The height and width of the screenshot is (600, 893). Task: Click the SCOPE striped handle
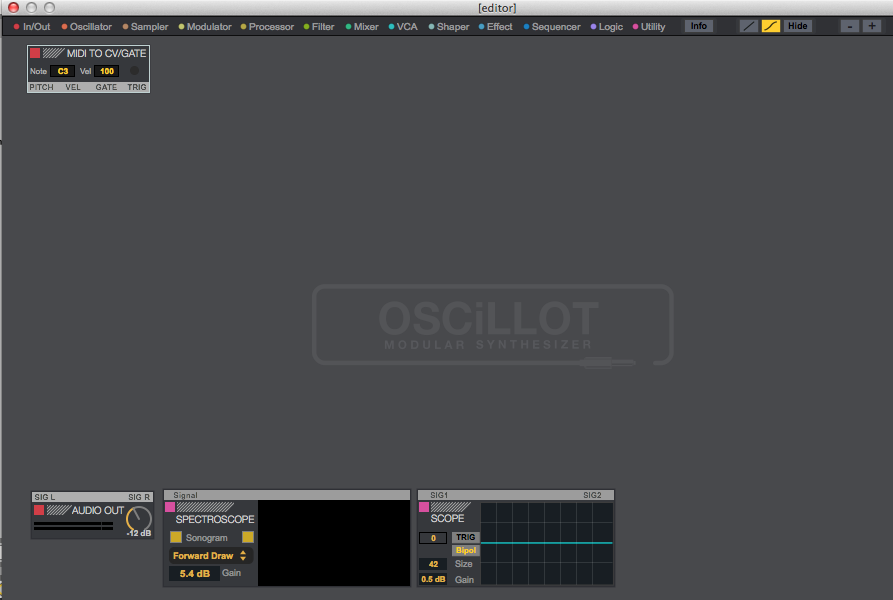[450, 507]
